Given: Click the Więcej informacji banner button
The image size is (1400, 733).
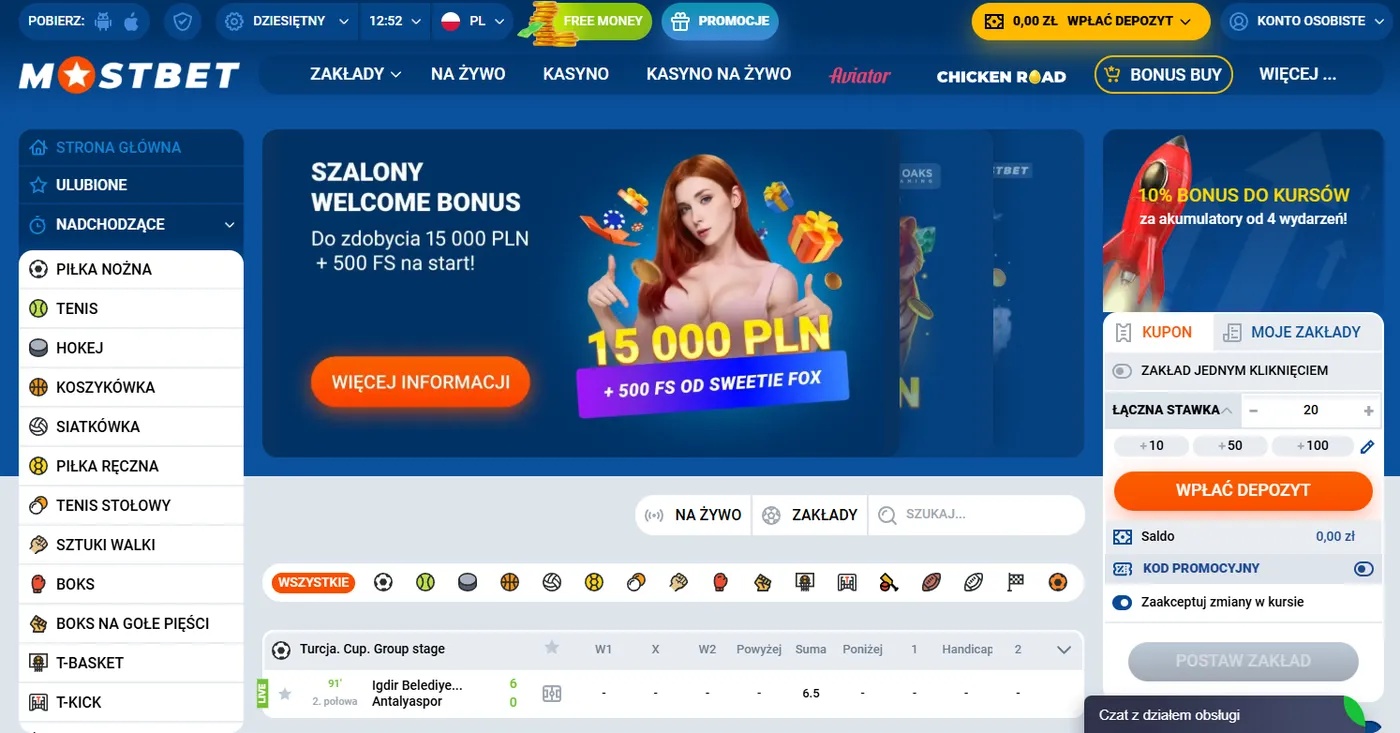Looking at the screenshot, I should tap(421, 382).
